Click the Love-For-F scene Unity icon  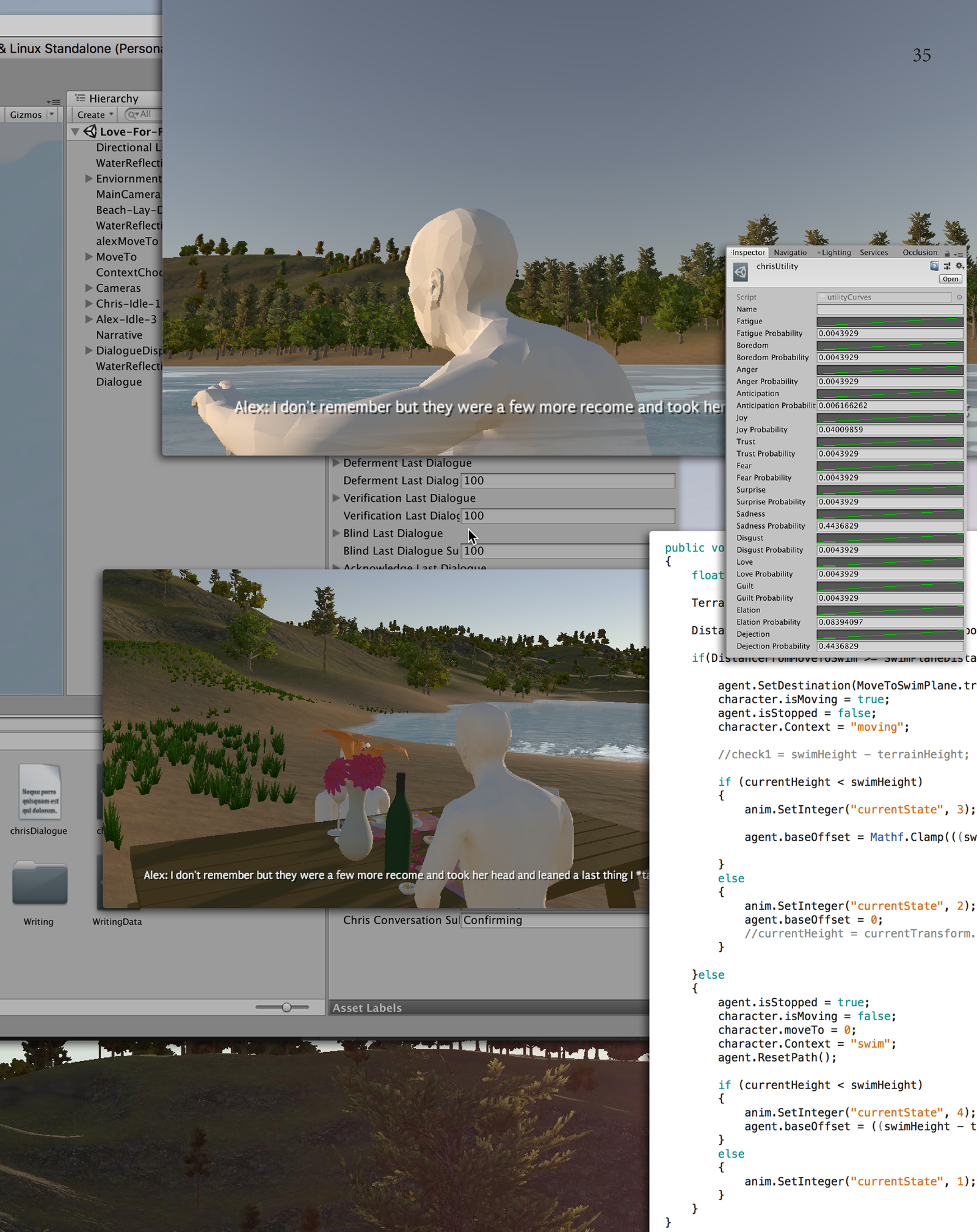point(90,131)
